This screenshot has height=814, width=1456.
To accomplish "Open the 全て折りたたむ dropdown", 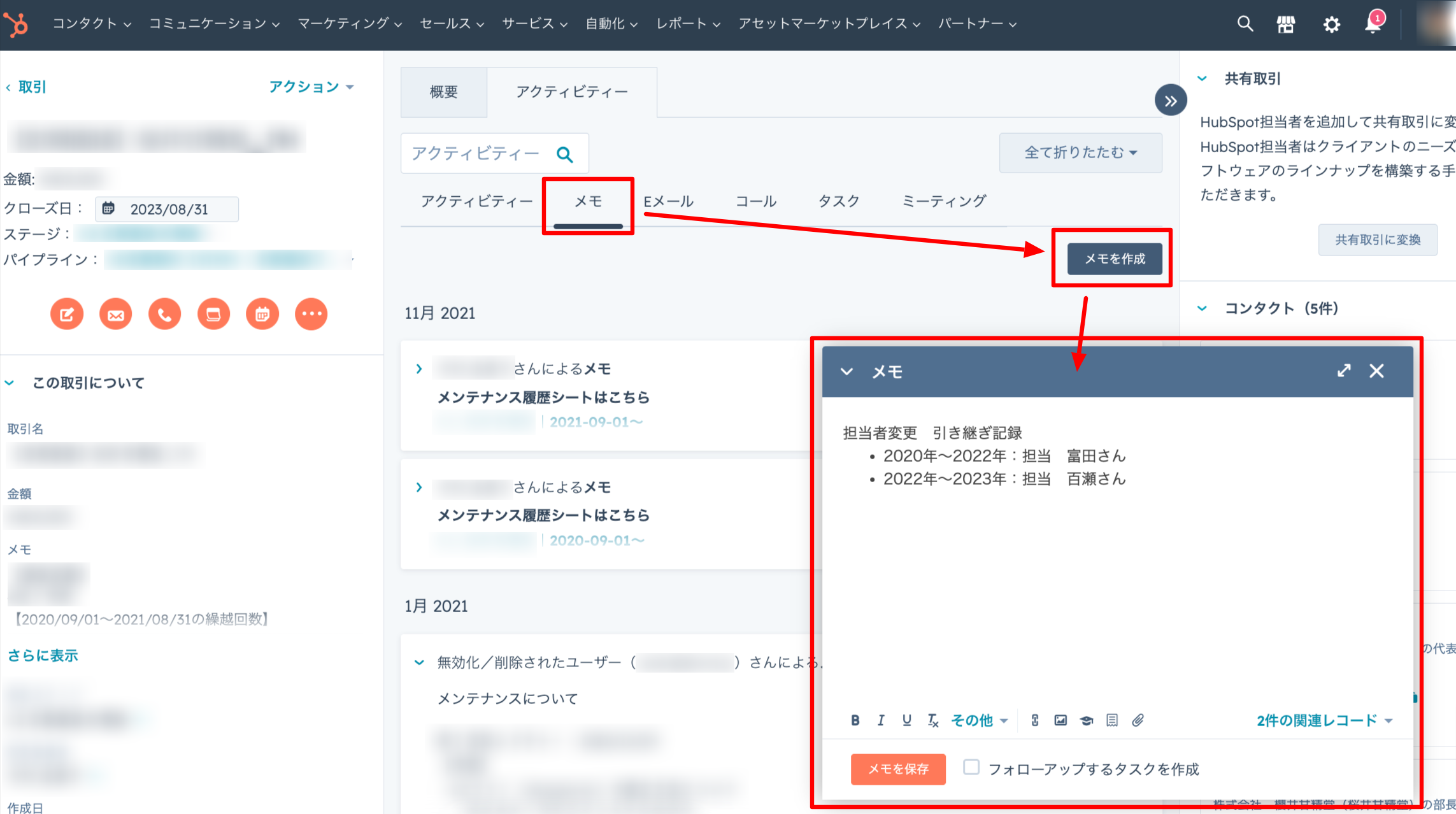I will 1080,153.
